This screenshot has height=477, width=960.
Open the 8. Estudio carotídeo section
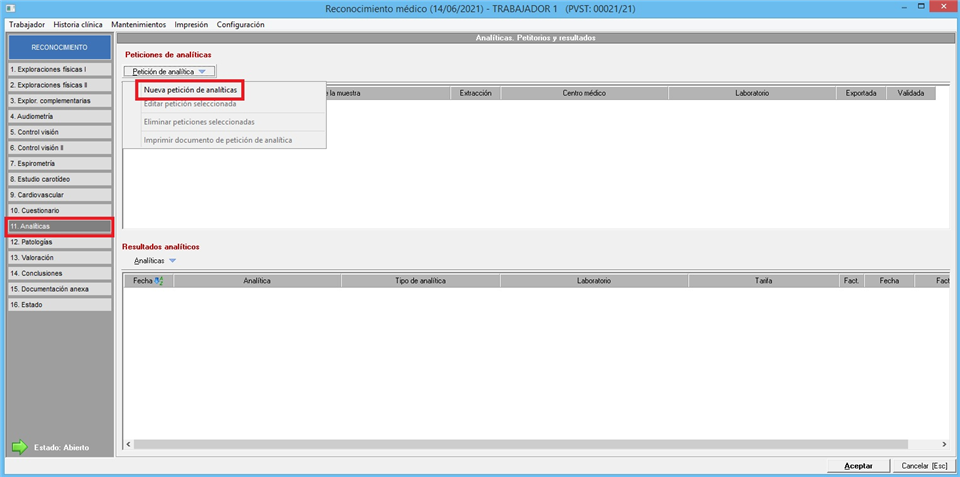(59, 179)
